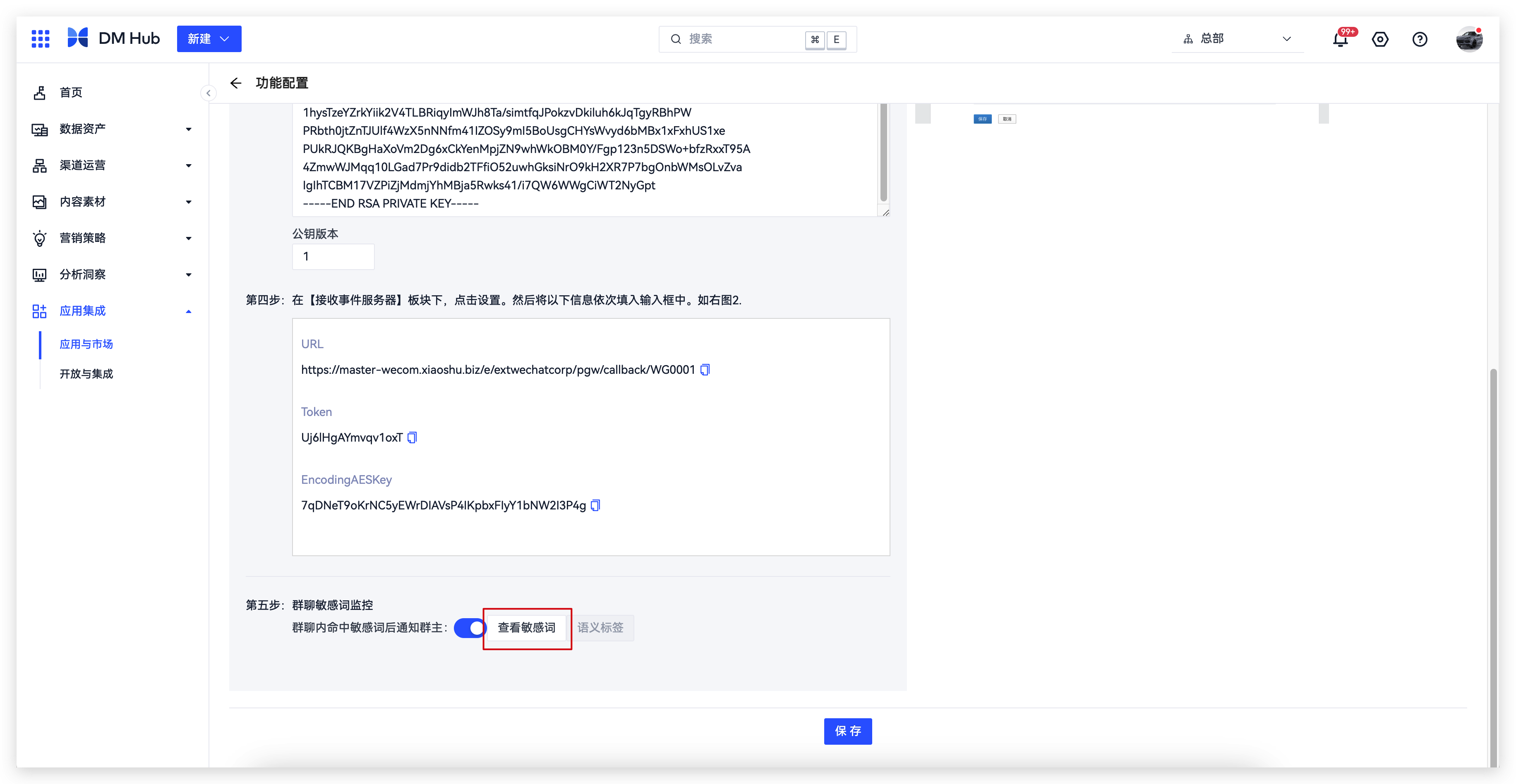Click the ⌘ shortcut key badge

[815, 39]
